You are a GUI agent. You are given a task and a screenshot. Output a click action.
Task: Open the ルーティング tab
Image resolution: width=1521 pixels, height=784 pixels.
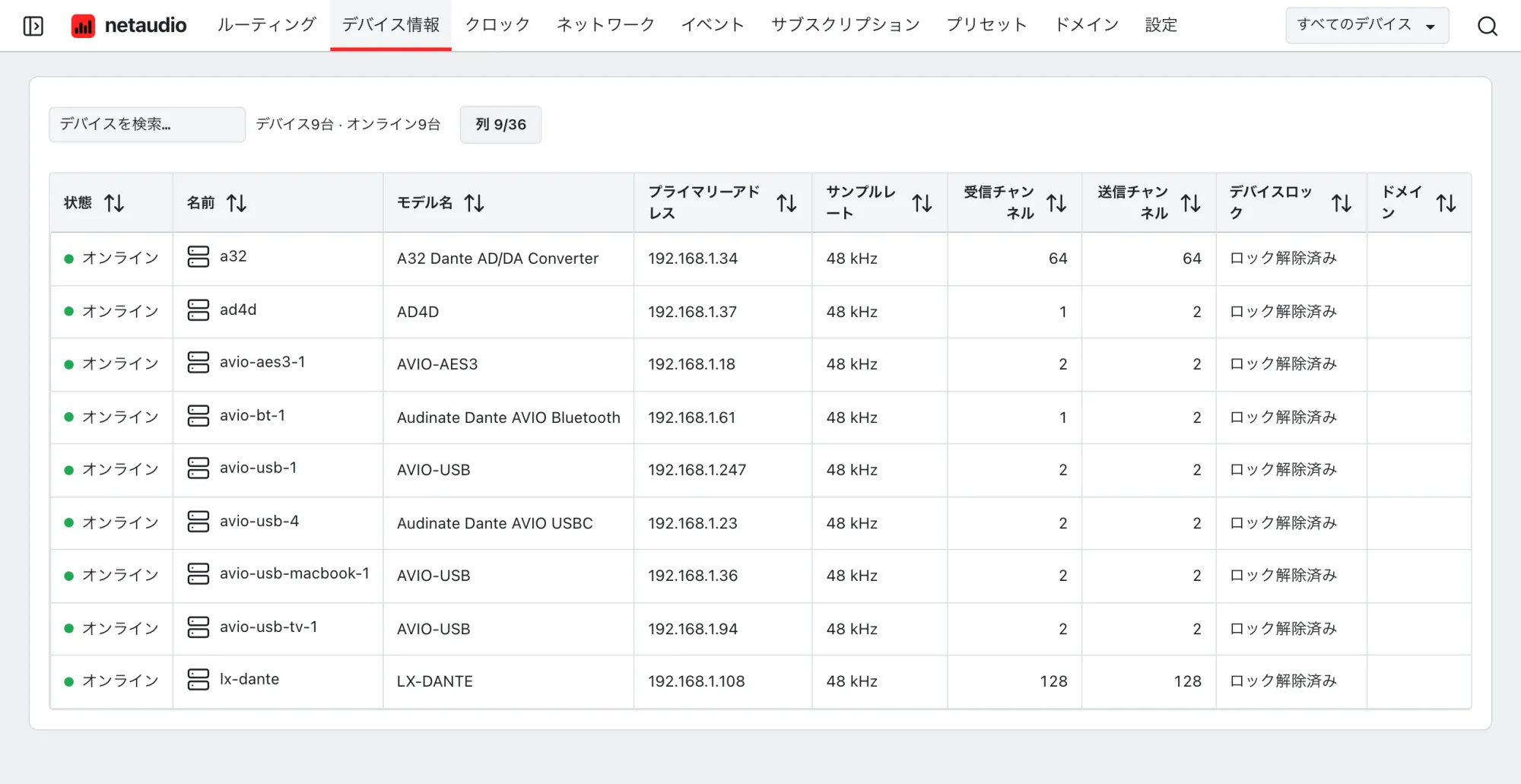click(266, 25)
